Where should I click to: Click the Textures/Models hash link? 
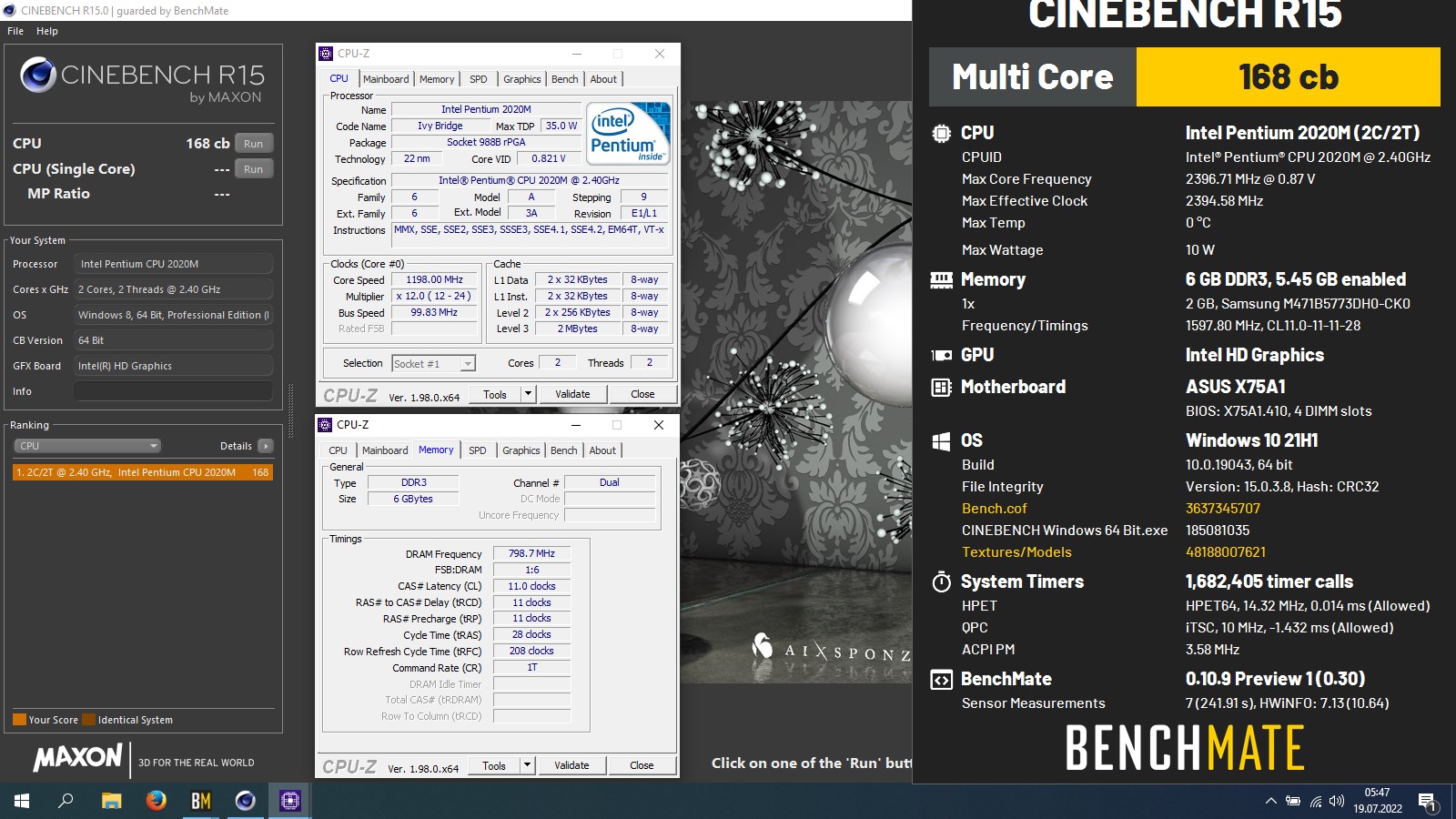point(1226,552)
